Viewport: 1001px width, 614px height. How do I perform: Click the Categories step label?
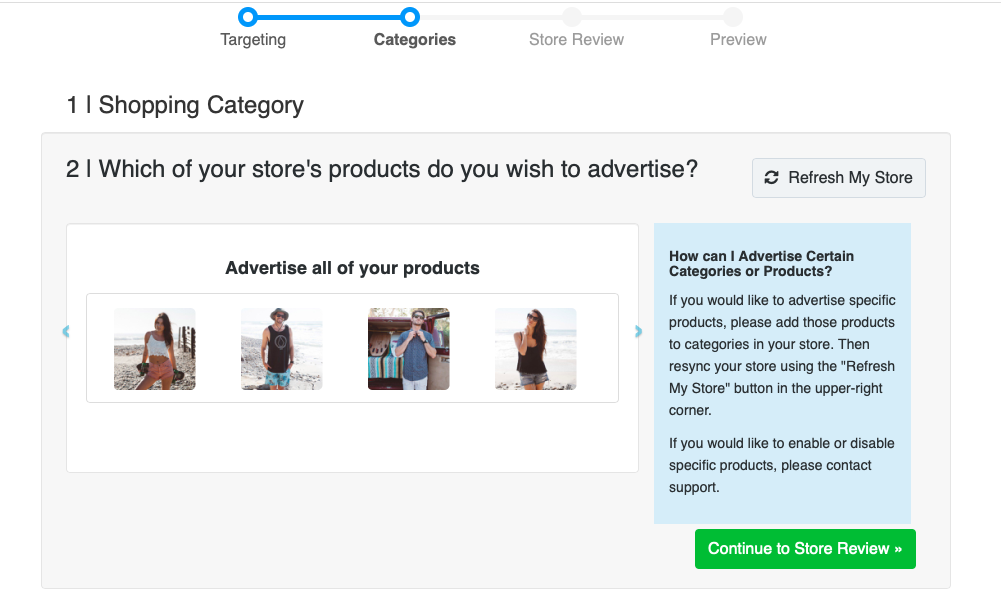click(414, 39)
